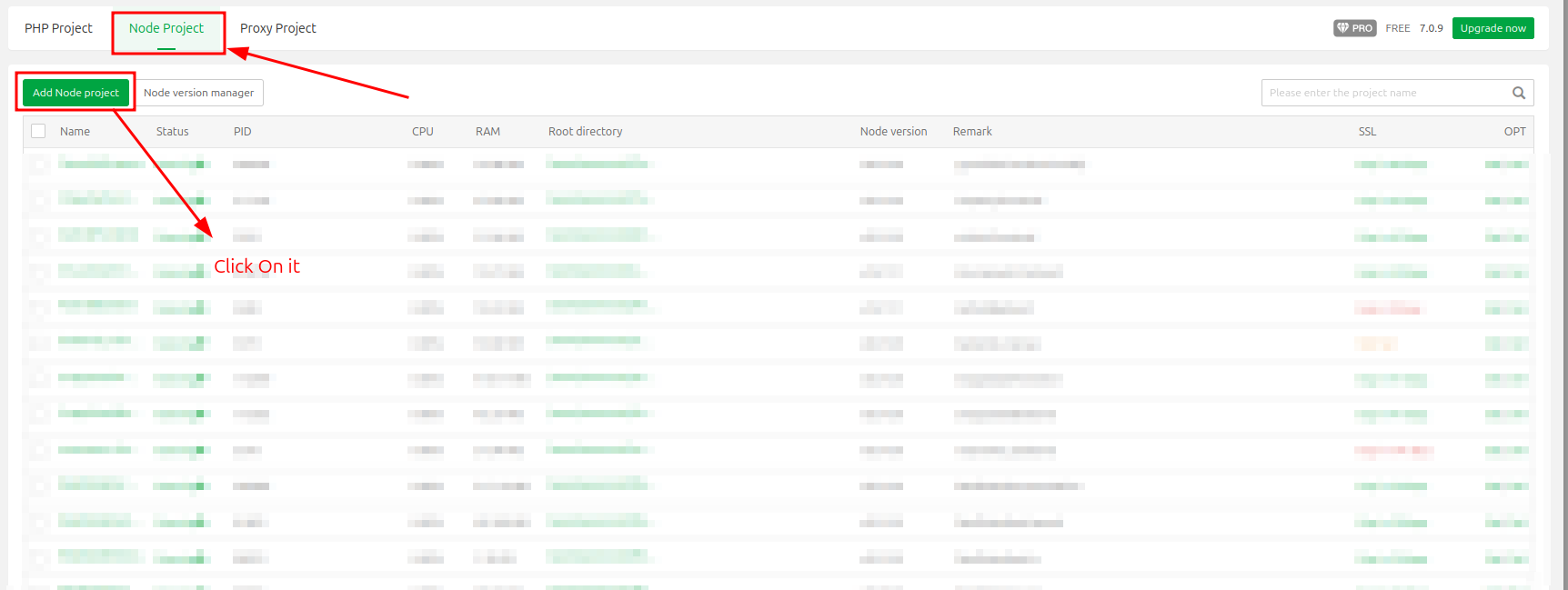The width and height of the screenshot is (1568, 590).
Task: Open Node version manager
Action: (199, 93)
